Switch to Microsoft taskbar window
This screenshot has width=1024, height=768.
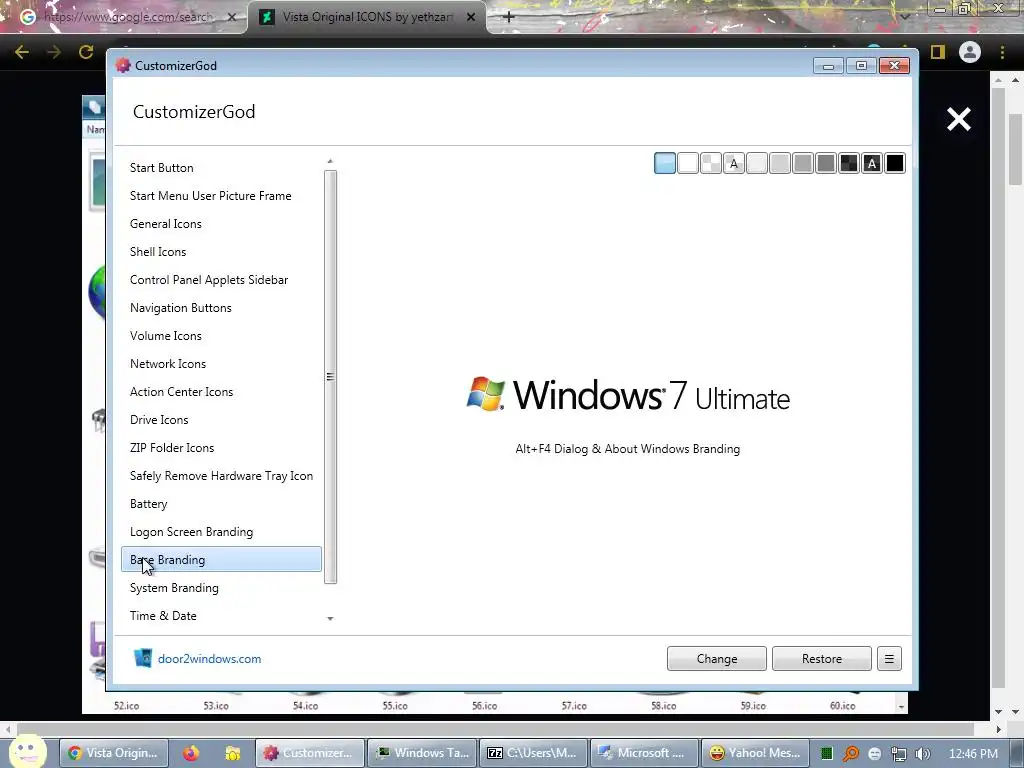coord(644,753)
